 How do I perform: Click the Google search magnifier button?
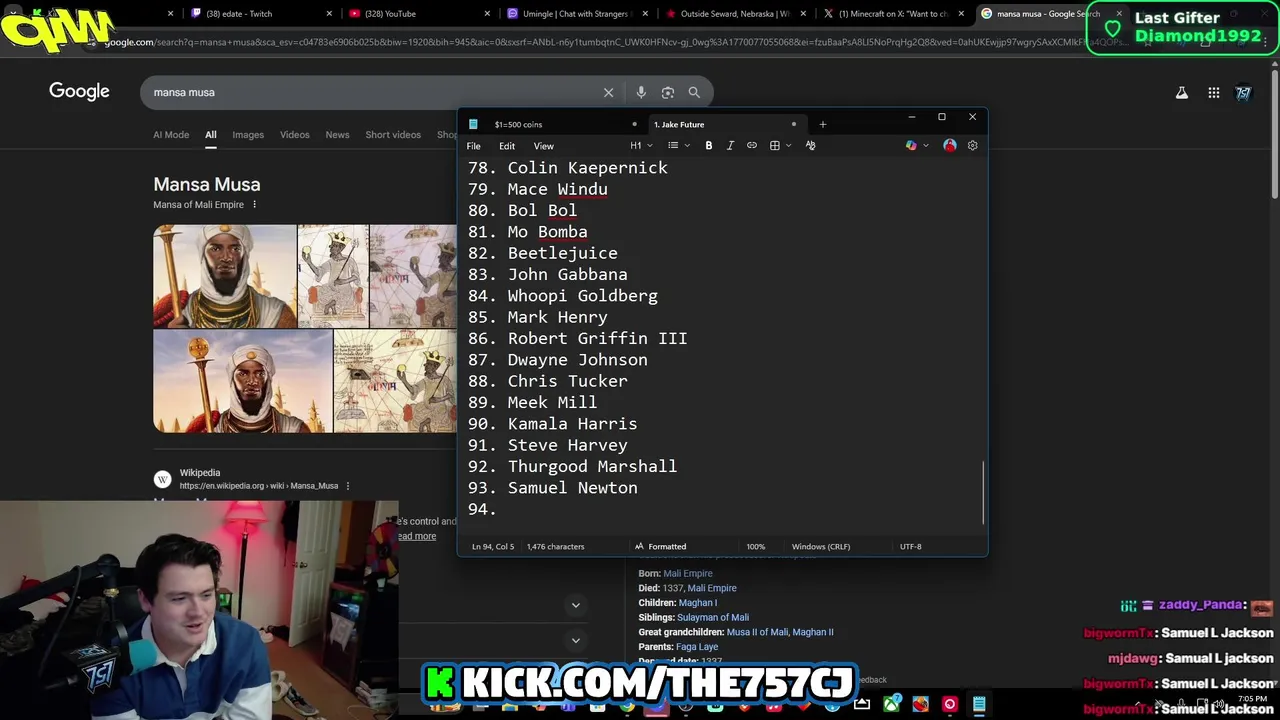click(x=694, y=92)
